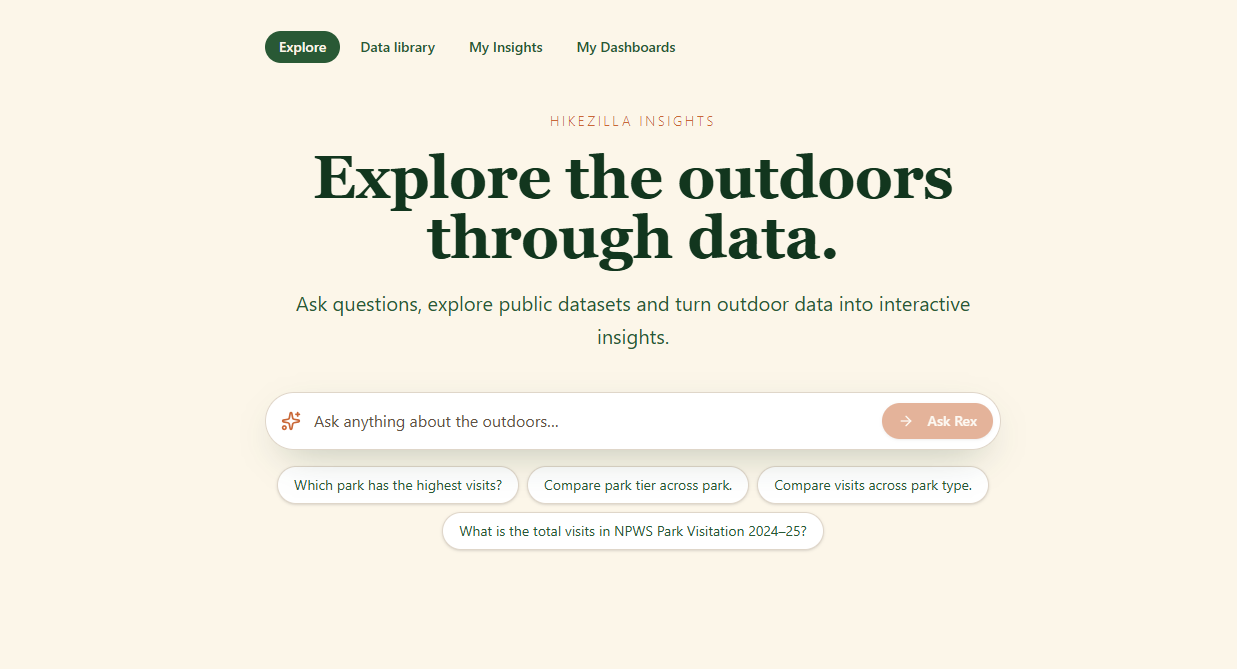
Task: Choose 'Compare park tier across park.' suggestion
Action: (x=638, y=485)
